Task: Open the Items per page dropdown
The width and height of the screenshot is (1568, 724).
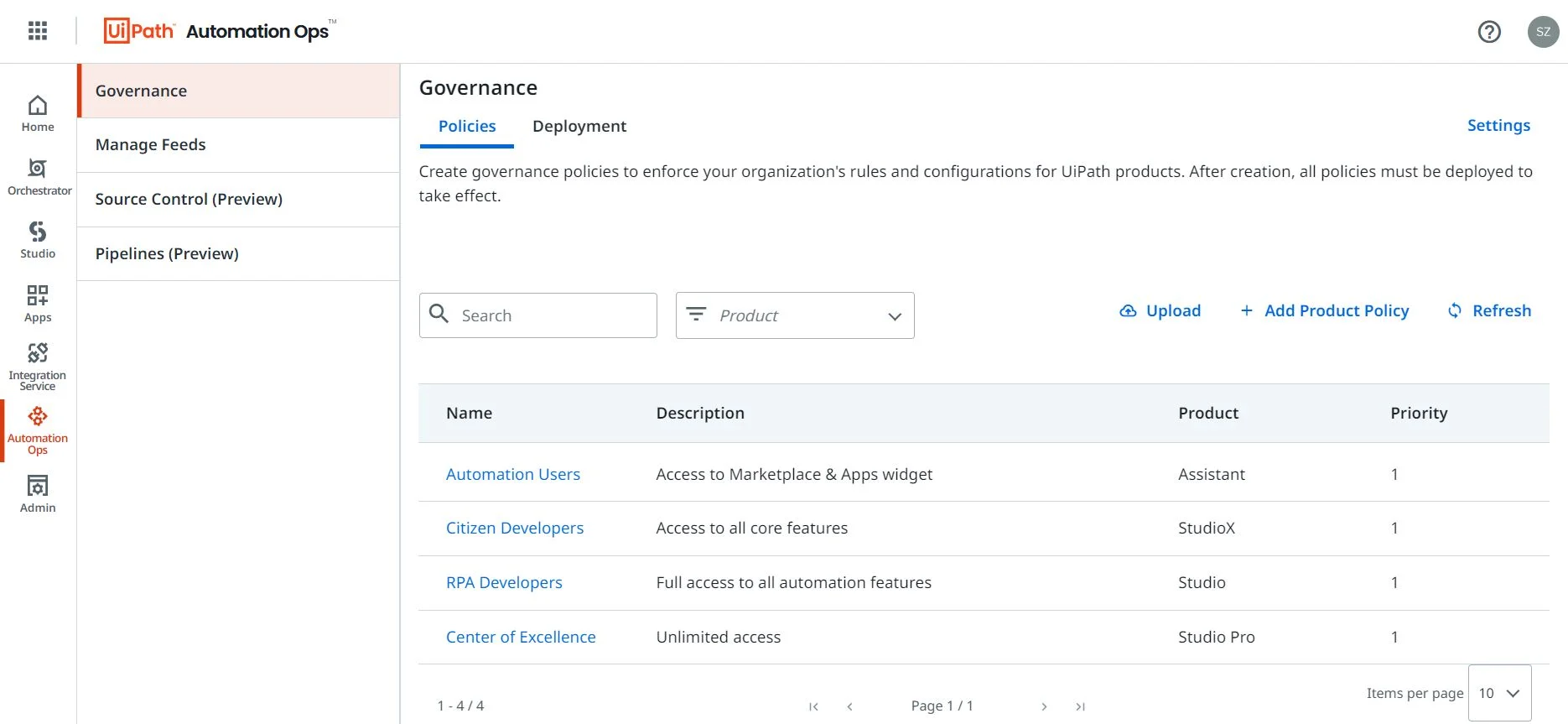Action: pyautogui.click(x=1499, y=693)
